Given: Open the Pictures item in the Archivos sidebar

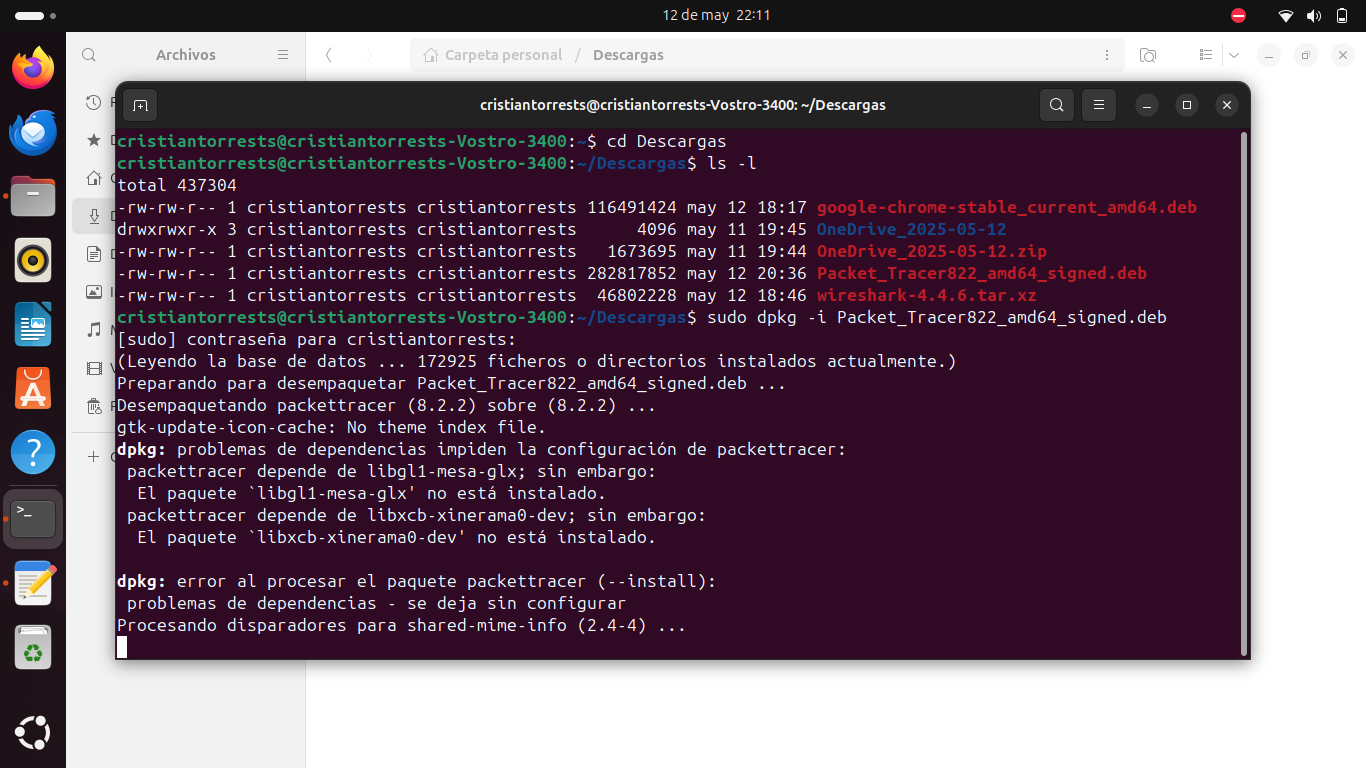Looking at the screenshot, I should coord(93,292).
